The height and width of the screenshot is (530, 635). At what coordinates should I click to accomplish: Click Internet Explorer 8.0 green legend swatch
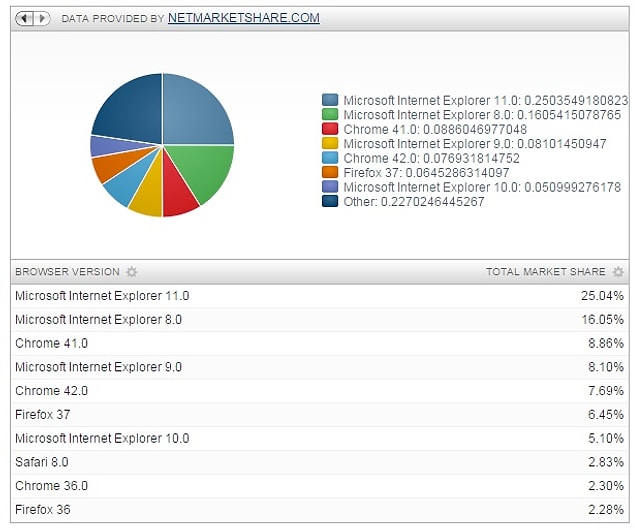tap(330, 115)
